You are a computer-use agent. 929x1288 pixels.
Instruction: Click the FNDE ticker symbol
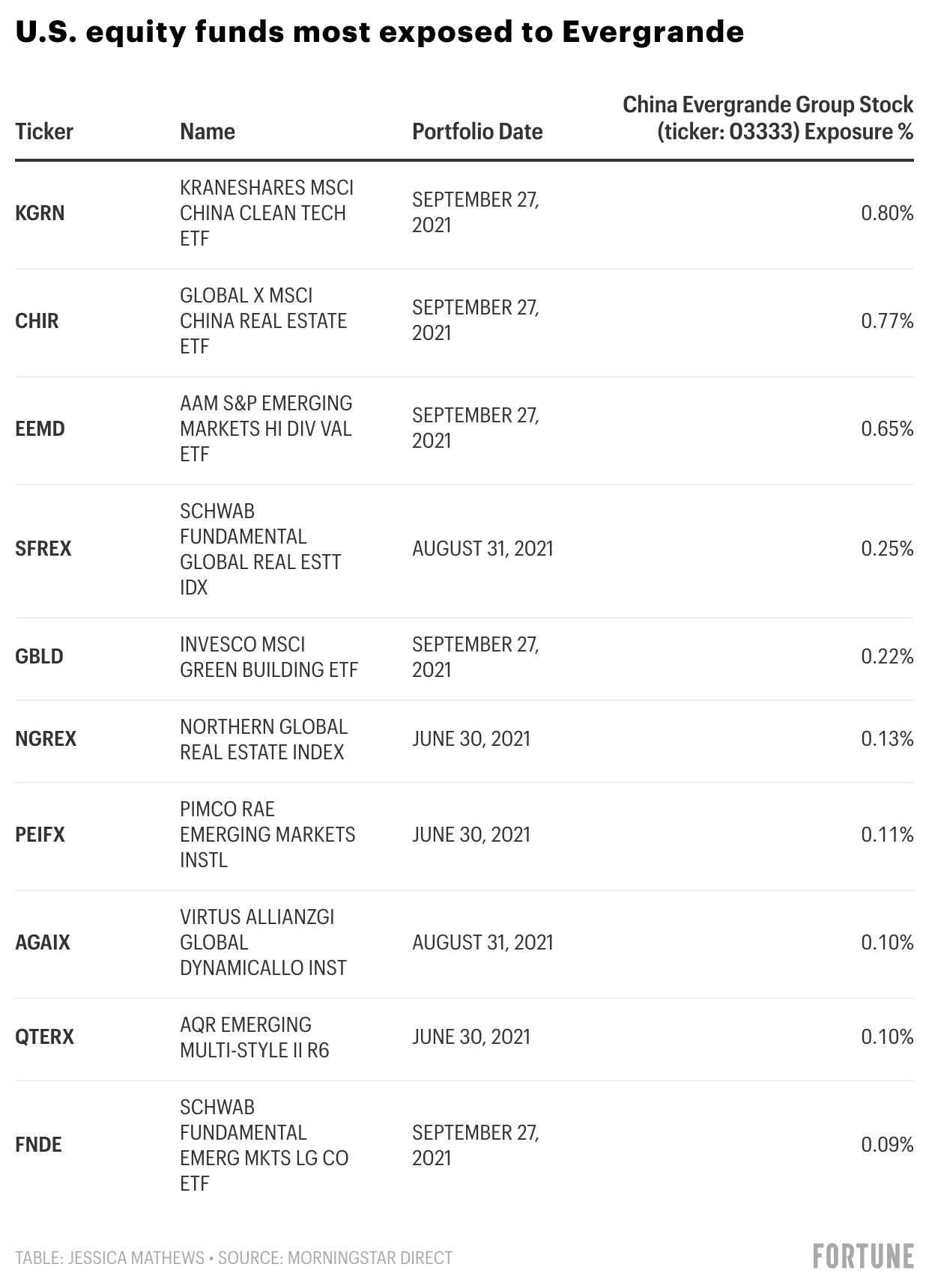[x=38, y=1145]
